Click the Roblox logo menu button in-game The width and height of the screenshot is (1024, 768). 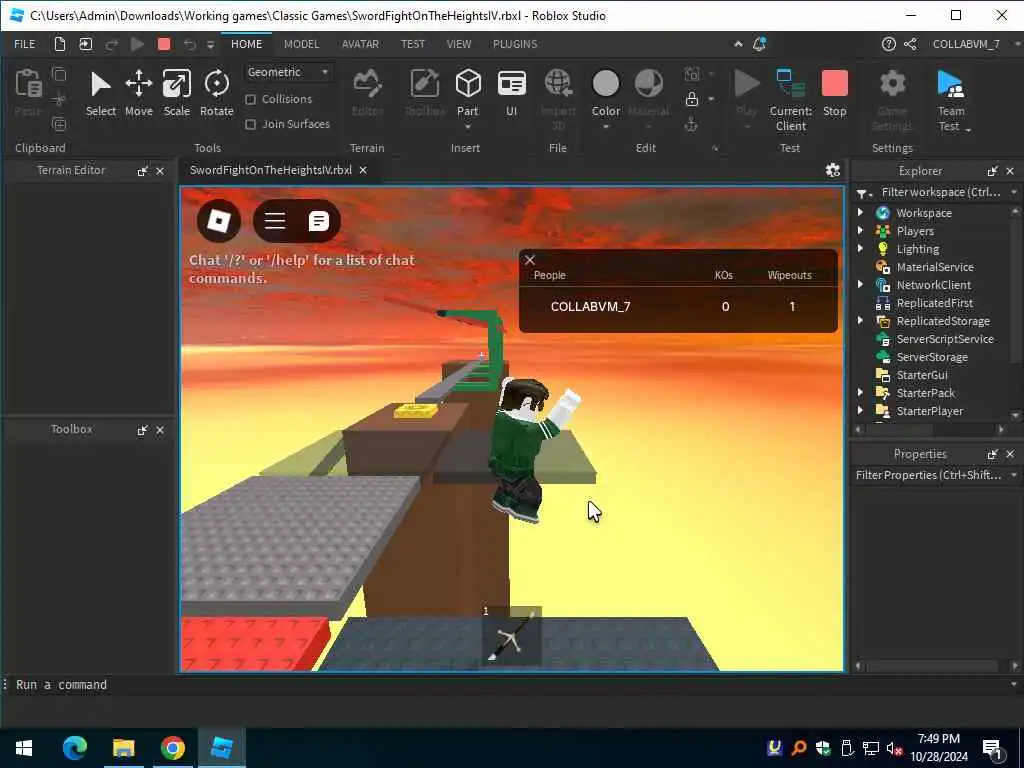[219, 221]
